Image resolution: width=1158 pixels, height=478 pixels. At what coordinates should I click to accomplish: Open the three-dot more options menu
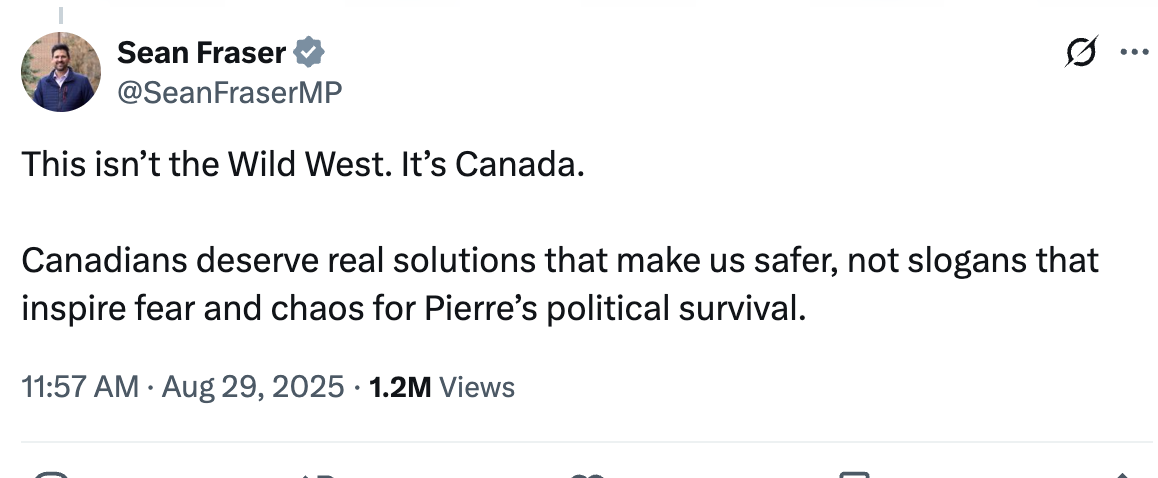click(x=1134, y=52)
